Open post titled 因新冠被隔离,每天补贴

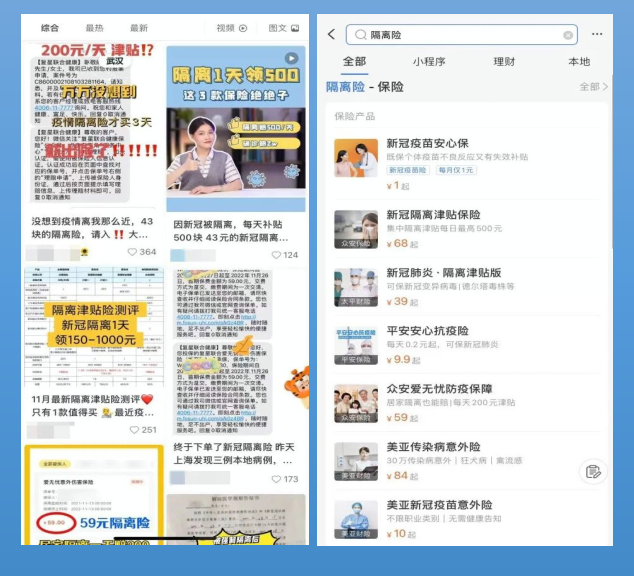[x=231, y=231]
